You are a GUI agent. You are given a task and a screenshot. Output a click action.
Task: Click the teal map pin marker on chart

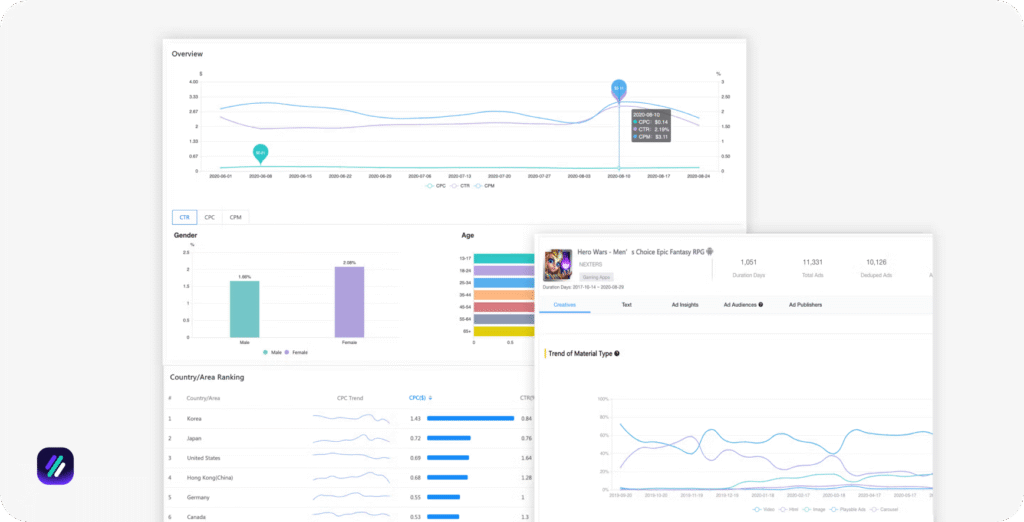pos(260,153)
